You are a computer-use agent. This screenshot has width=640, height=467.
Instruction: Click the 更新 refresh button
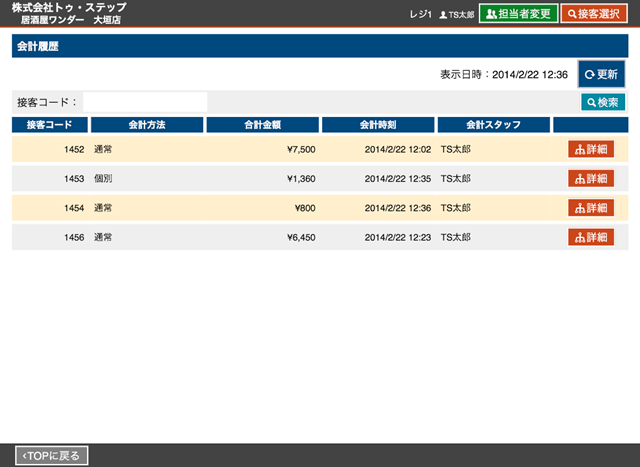point(601,75)
